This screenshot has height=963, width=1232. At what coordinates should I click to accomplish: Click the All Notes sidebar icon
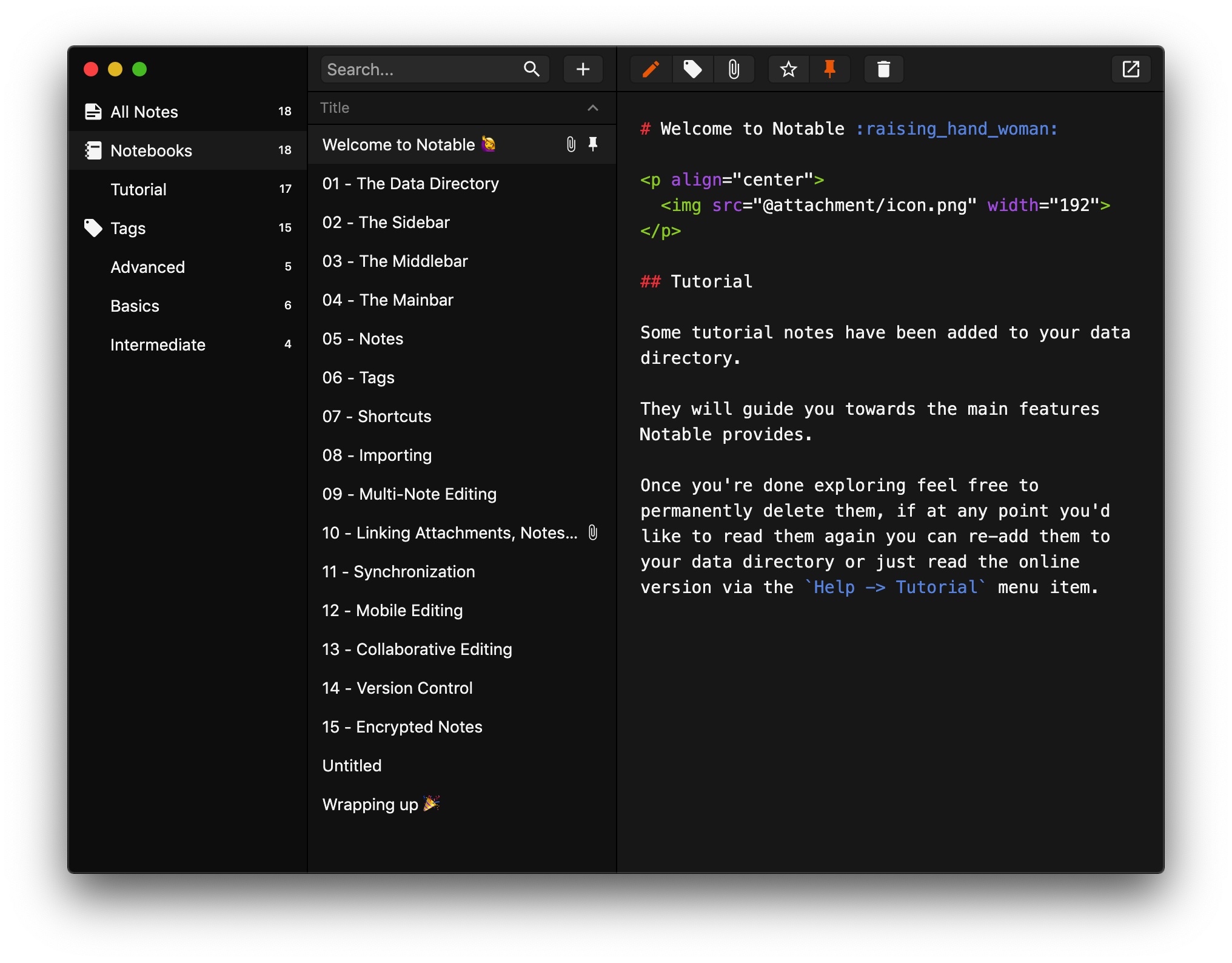click(x=93, y=112)
